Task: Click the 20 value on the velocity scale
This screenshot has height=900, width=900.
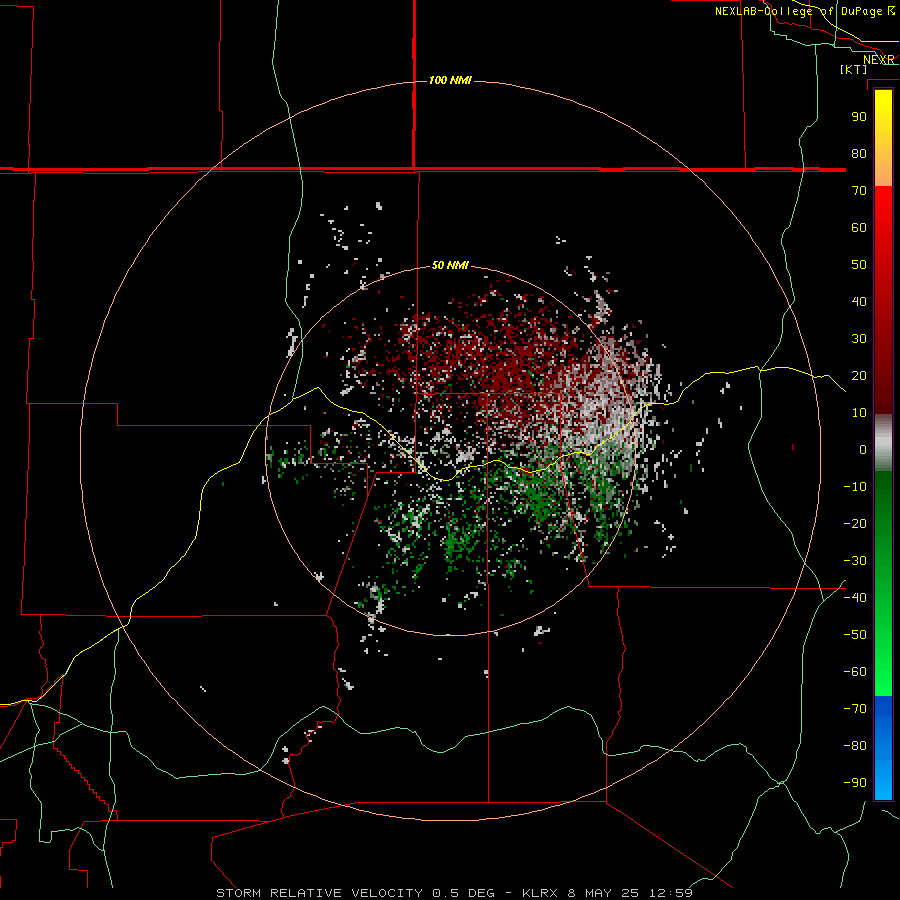Action: point(859,375)
